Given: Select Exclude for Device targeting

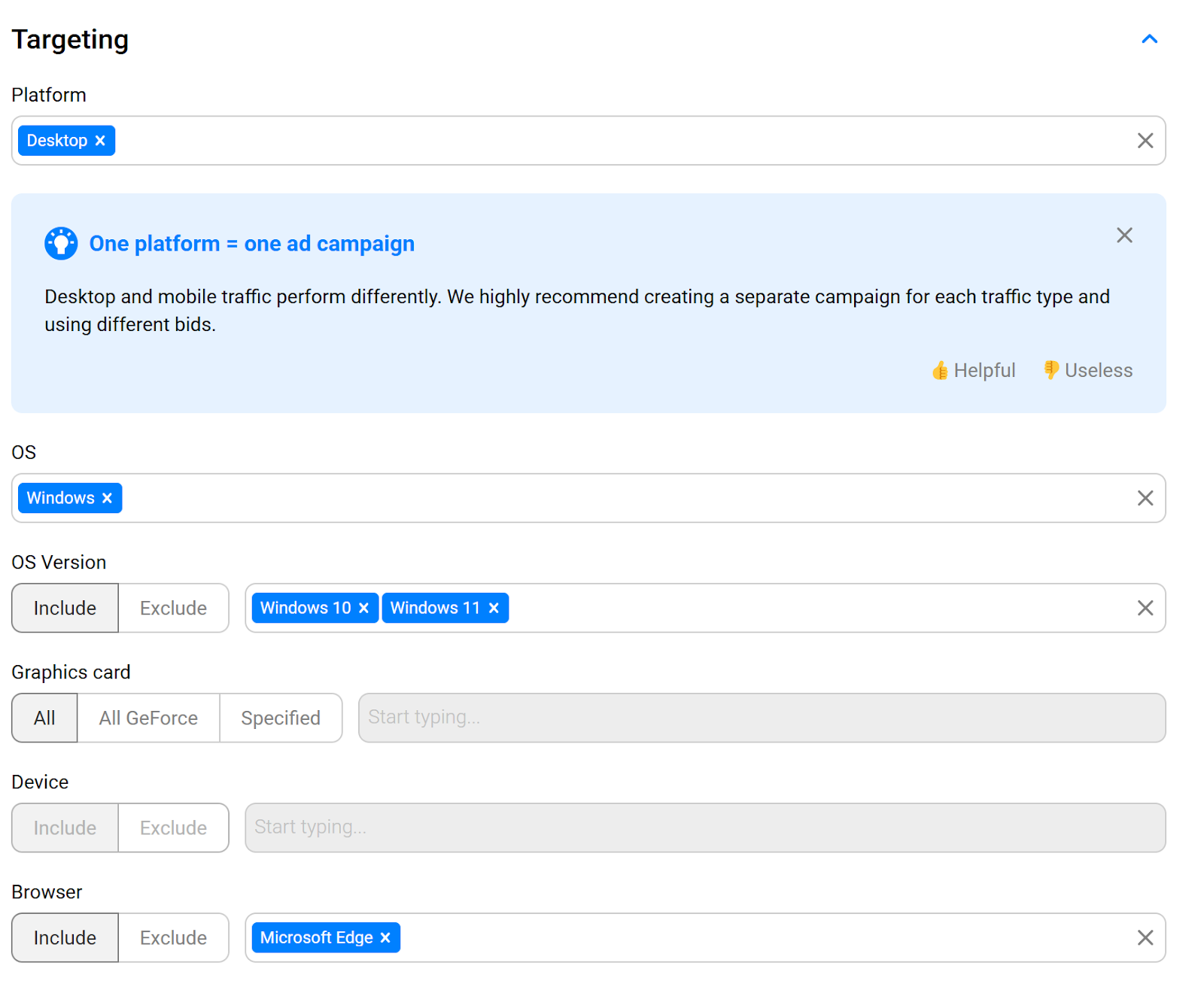Looking at the screenshot, I should 173,828.
